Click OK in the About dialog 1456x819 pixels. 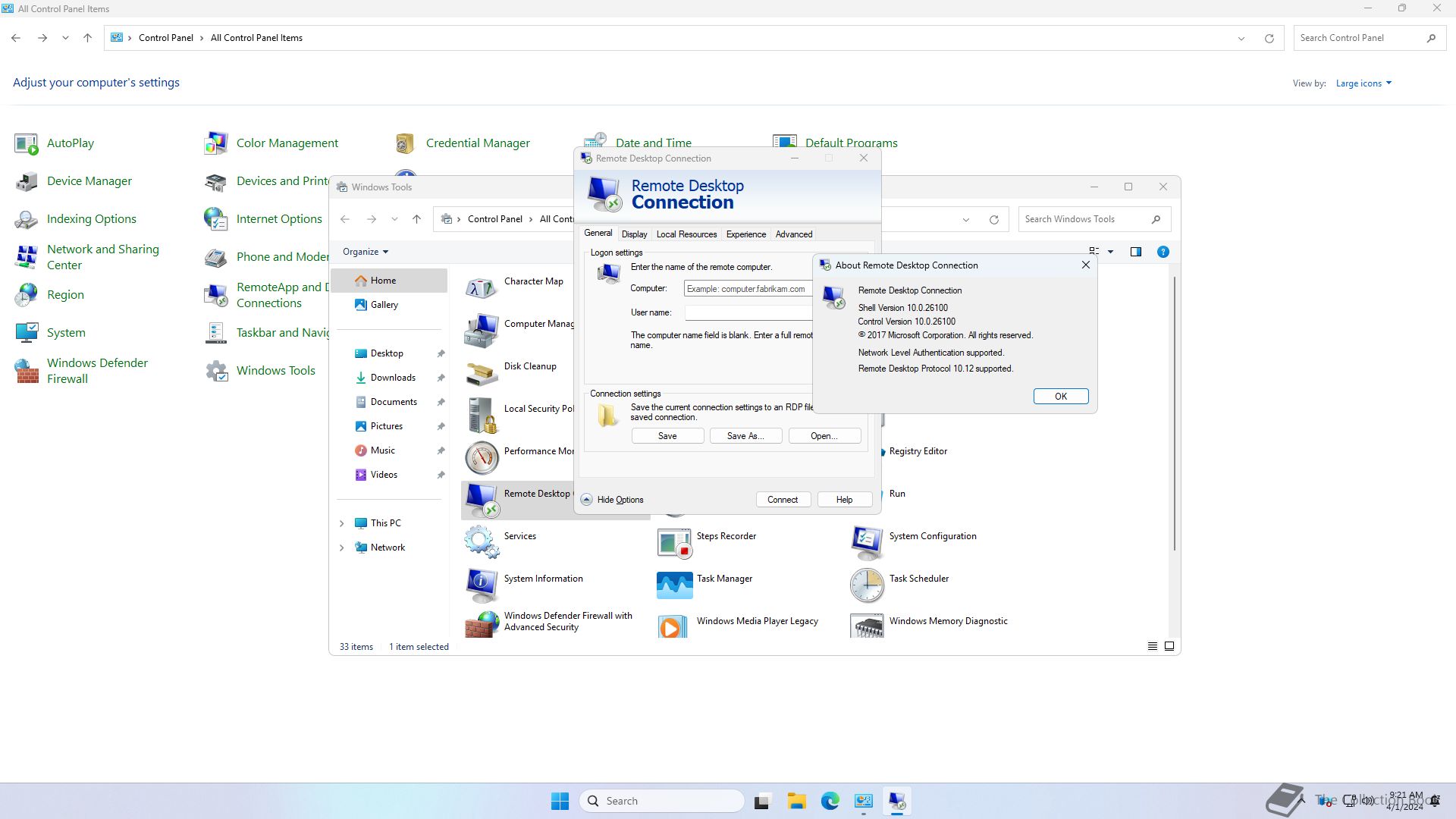coord(1060,397)
